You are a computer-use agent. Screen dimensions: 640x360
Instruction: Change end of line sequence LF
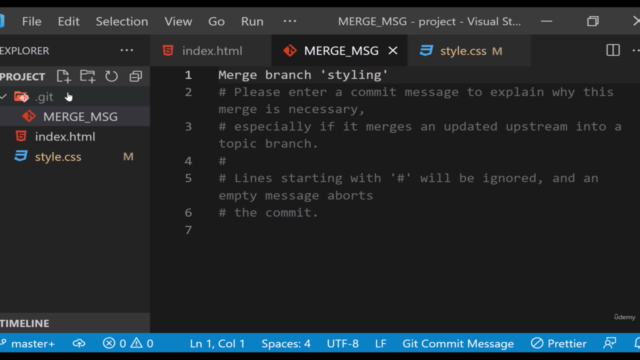tap(380, 344)
